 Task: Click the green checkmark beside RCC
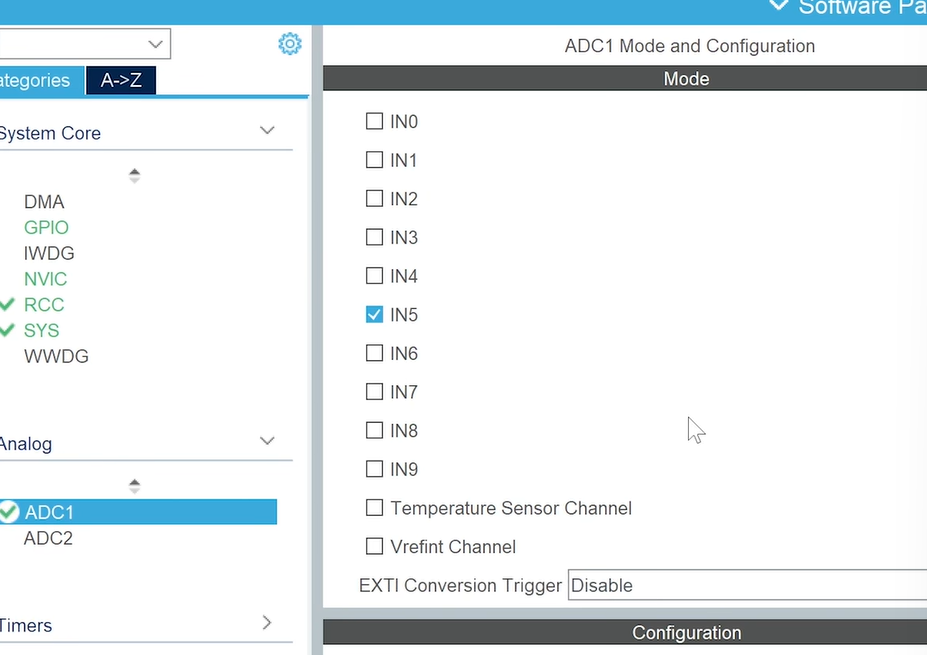pos(7,304)
